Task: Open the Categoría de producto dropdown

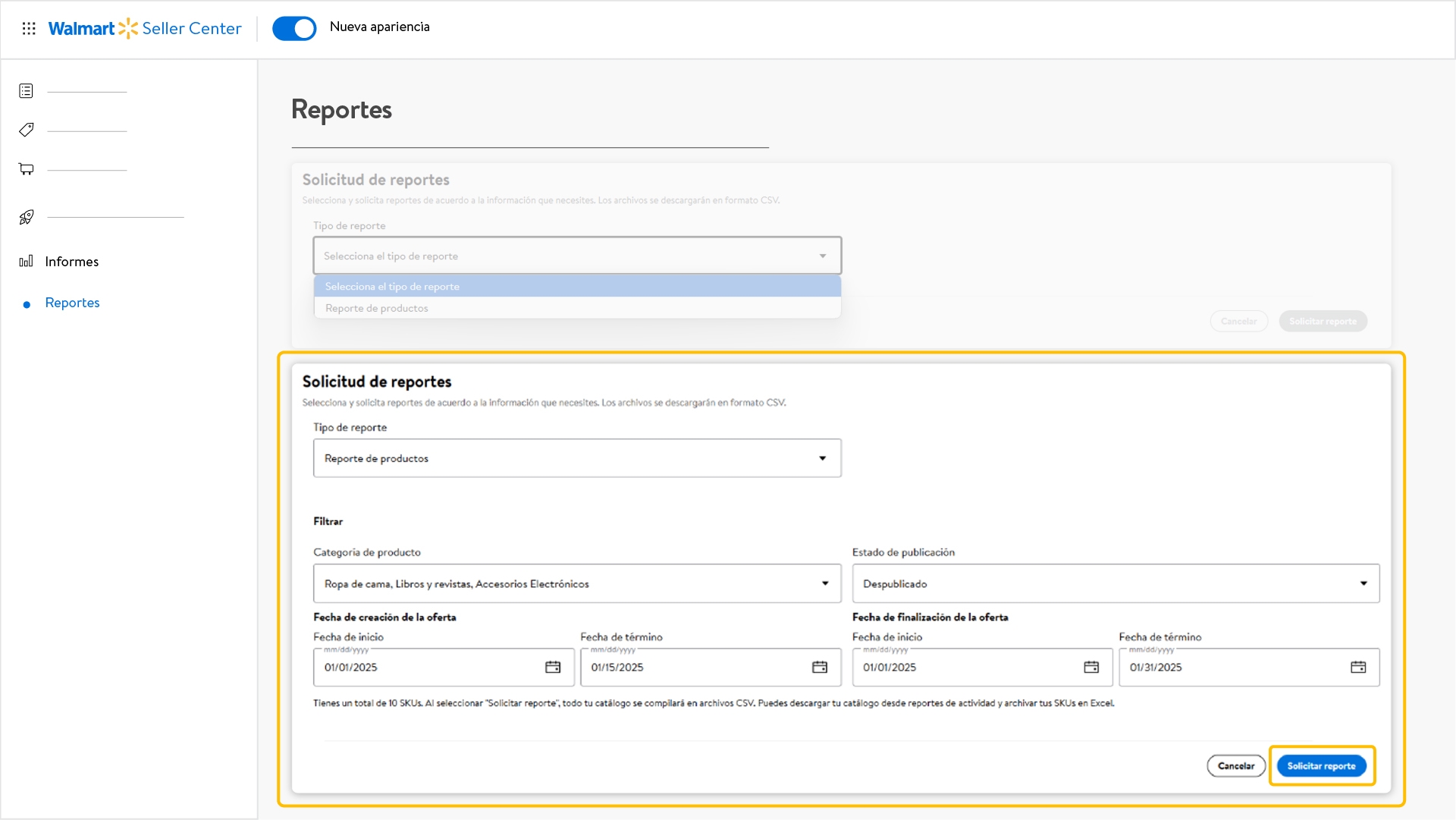Action: pos(577,583)
